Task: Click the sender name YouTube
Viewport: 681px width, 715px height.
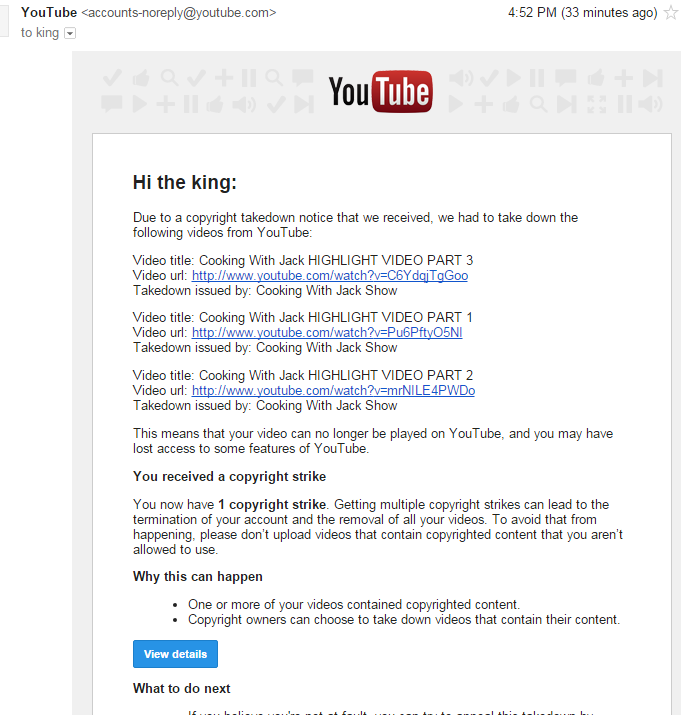Action: pos(49,13)
